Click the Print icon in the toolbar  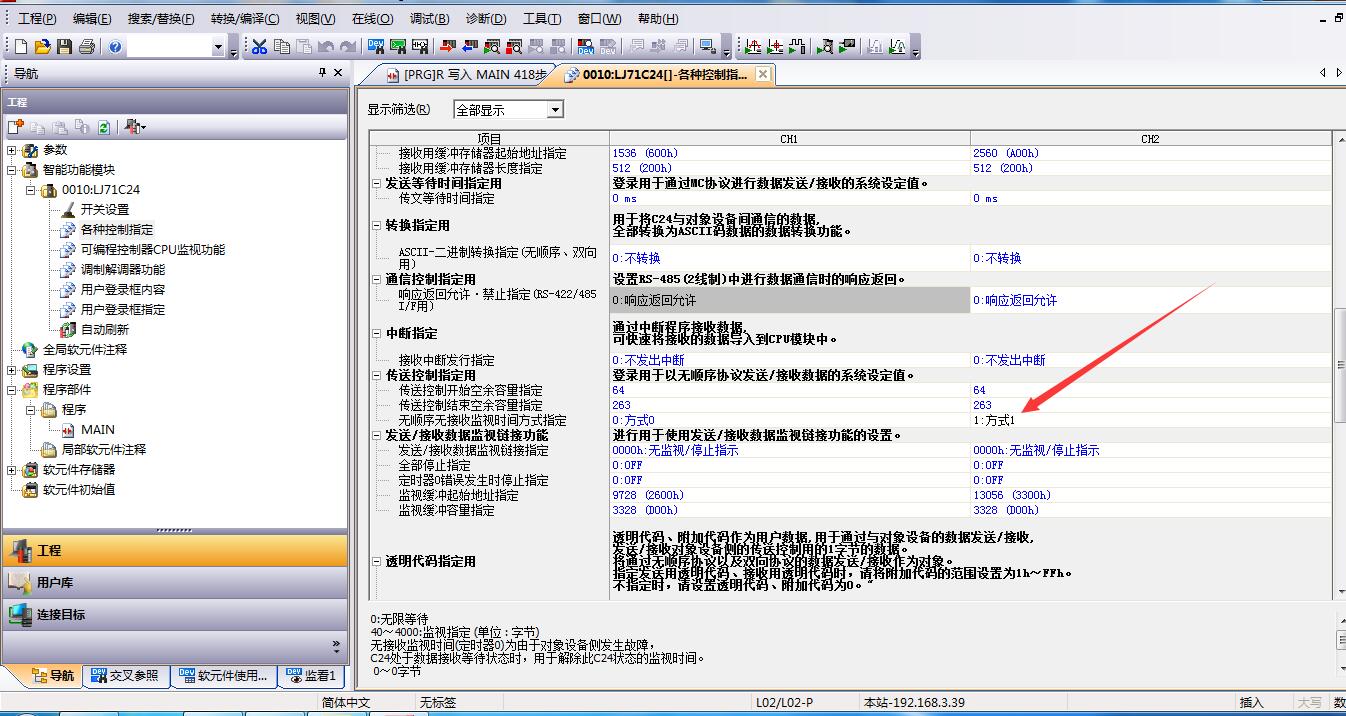[x=86, y=47]
